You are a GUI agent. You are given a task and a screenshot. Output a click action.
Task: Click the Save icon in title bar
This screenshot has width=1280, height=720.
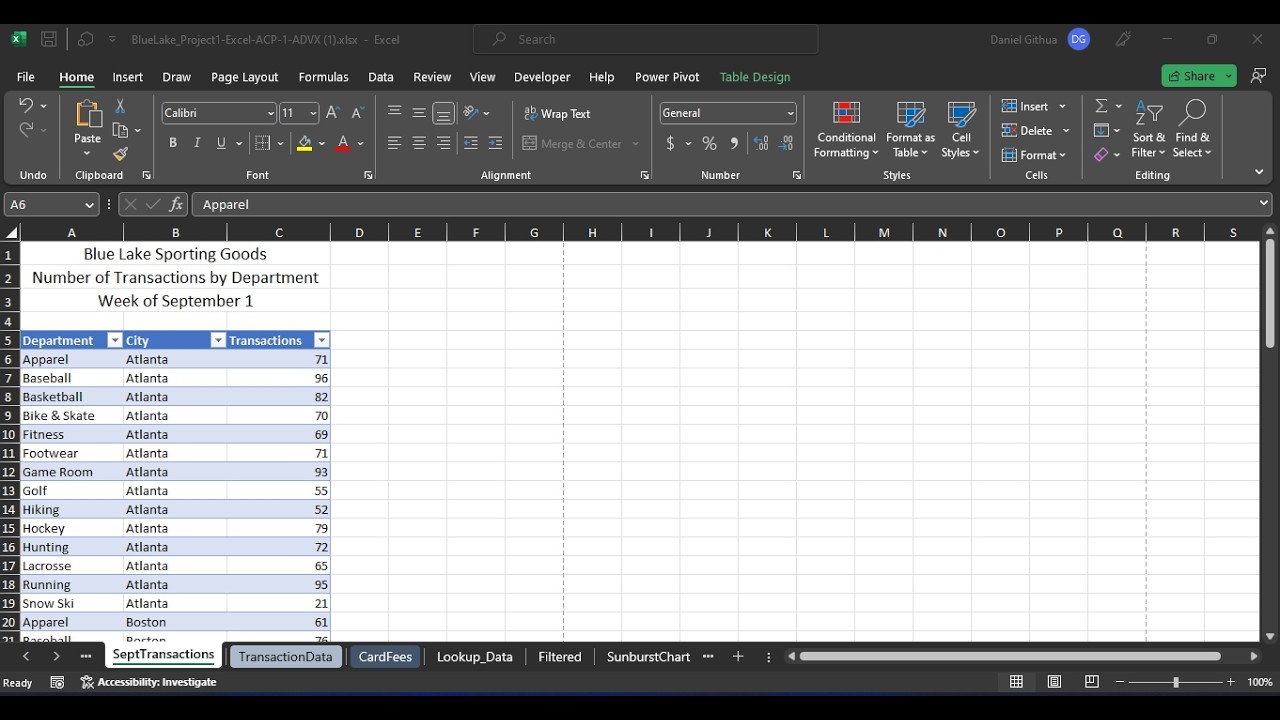click(48, 39)
